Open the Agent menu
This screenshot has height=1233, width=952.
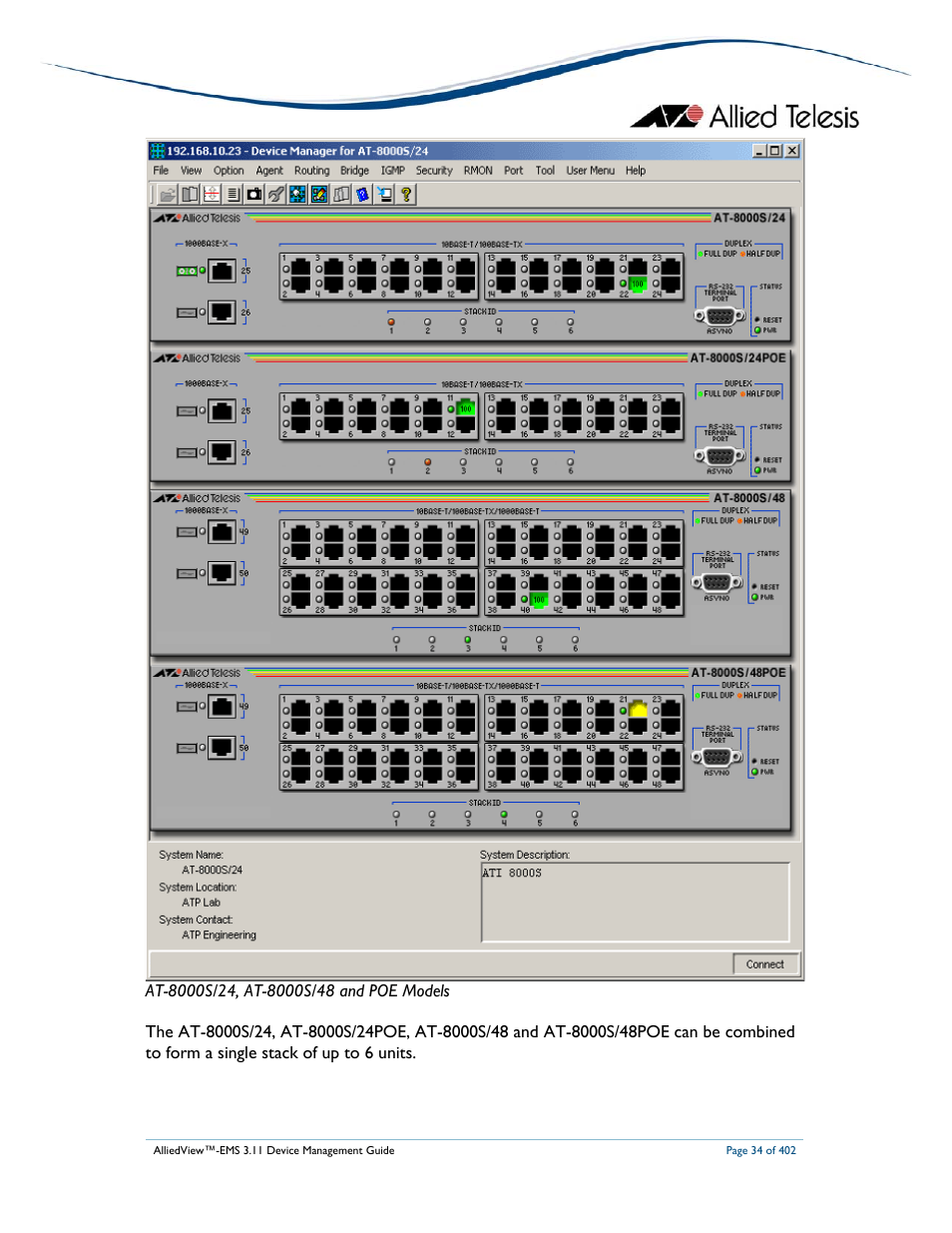[x=269, y=171]
